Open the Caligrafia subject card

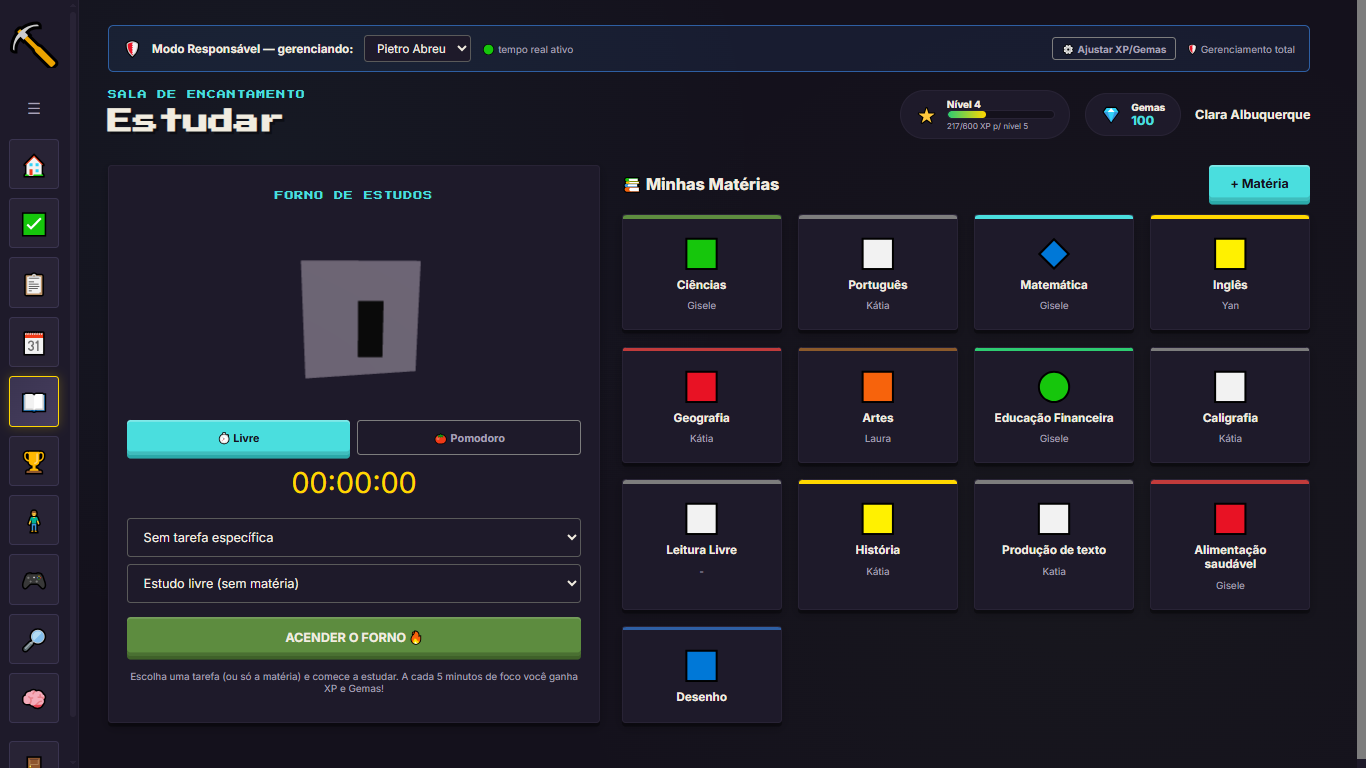click(1230, 405)
